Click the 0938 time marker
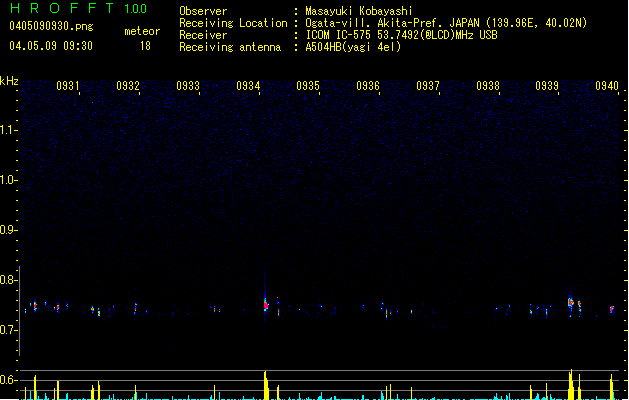This screenshot has height=400, width=629. (488, 85)
